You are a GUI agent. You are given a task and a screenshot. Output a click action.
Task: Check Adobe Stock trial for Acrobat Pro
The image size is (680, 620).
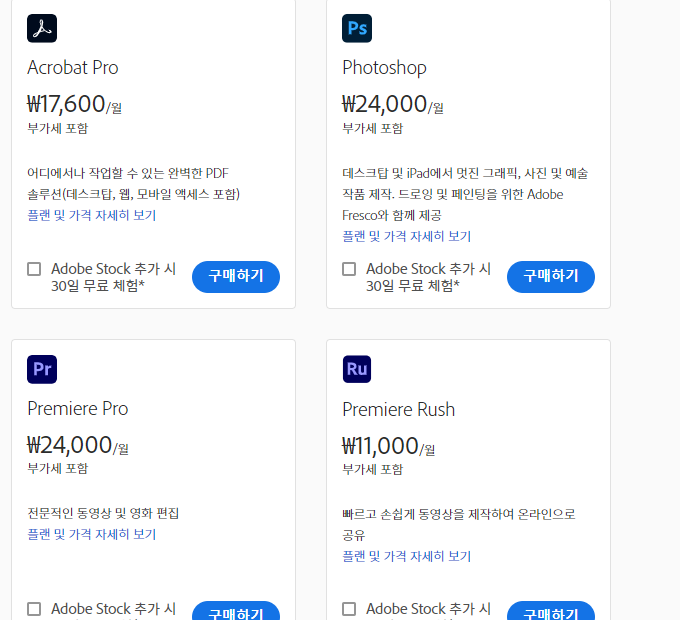point(34,269)
